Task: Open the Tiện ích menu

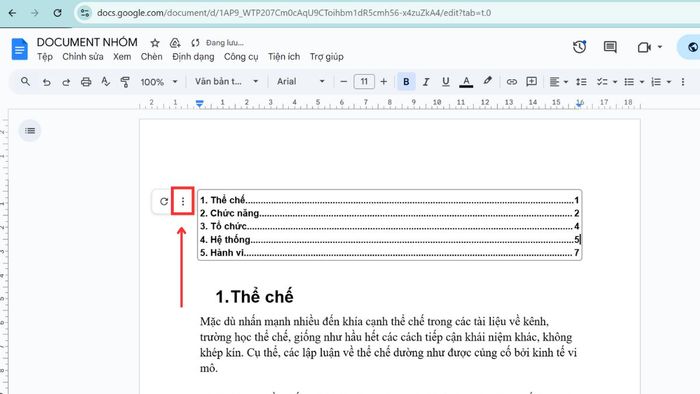Action: 284,57
